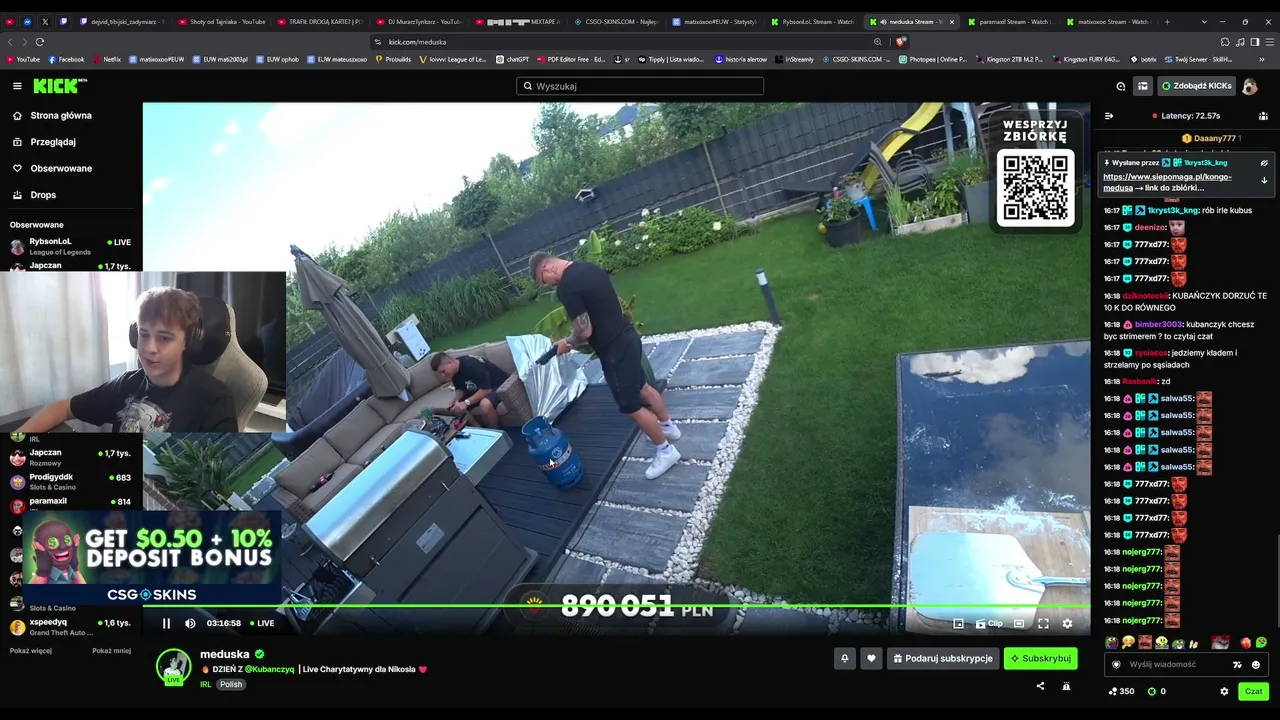Click the Polish language tag
Image resolution: width=1280 pixels, height=720 pixels.
[231, 685]
